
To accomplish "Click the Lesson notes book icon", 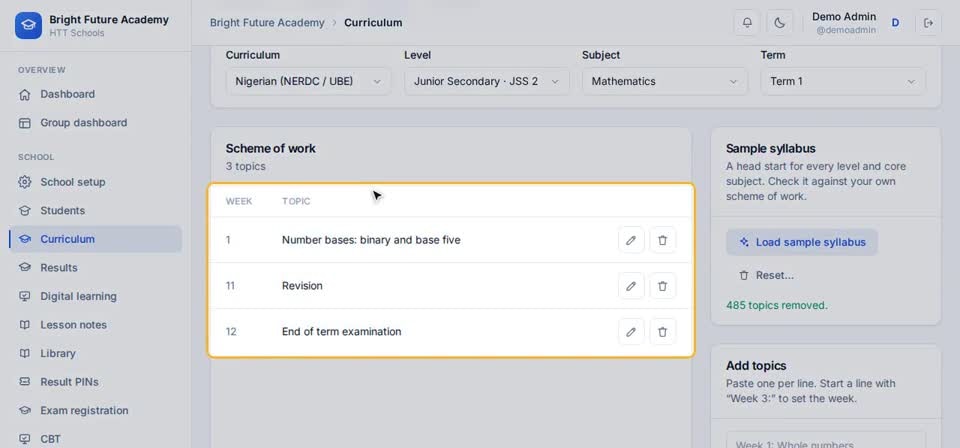I will (x=24, y=325).
